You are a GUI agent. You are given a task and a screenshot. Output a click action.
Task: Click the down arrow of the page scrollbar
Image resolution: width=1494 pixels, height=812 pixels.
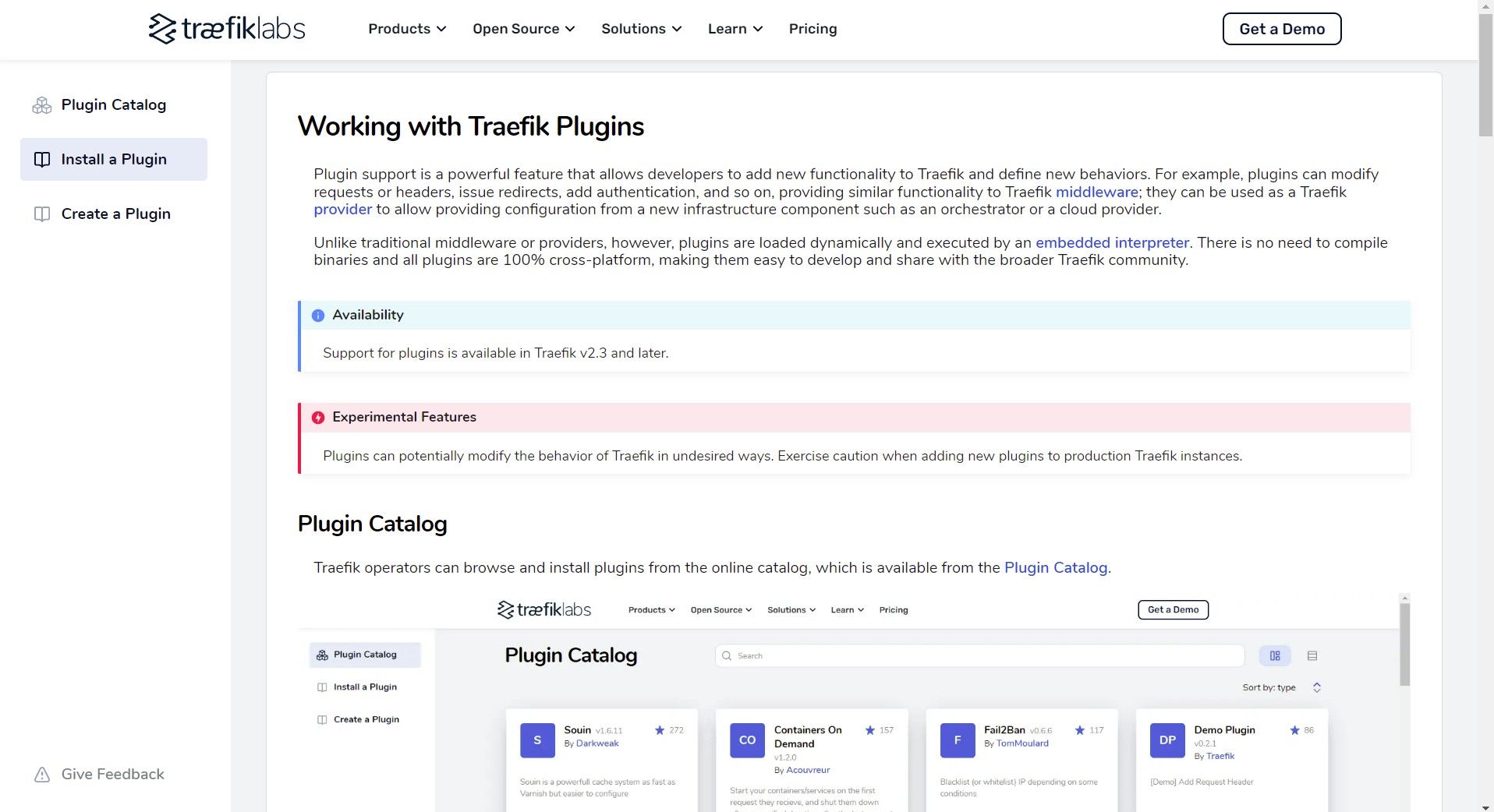pos(1486,806)
